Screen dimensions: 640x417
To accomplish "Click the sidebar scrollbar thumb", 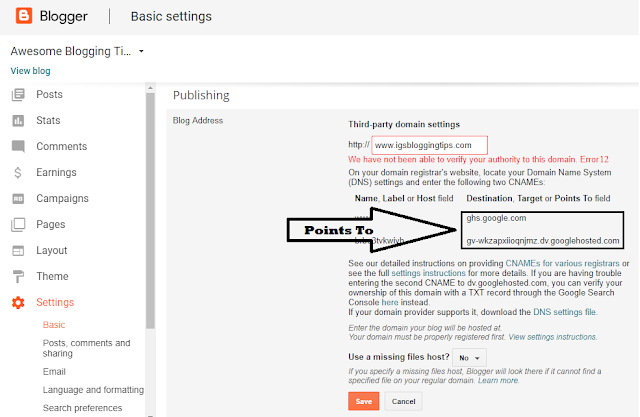I will [150, 211].
